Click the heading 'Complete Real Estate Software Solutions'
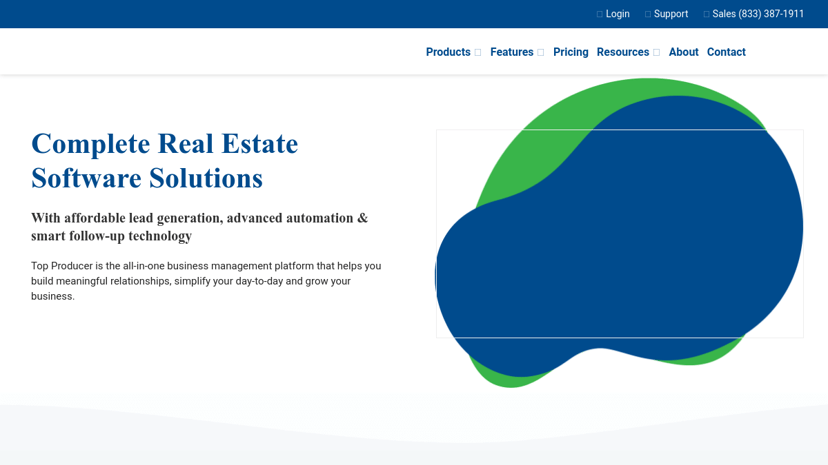Image resolution: width=828 pixels, height=465 pixels. click(165, 160)
